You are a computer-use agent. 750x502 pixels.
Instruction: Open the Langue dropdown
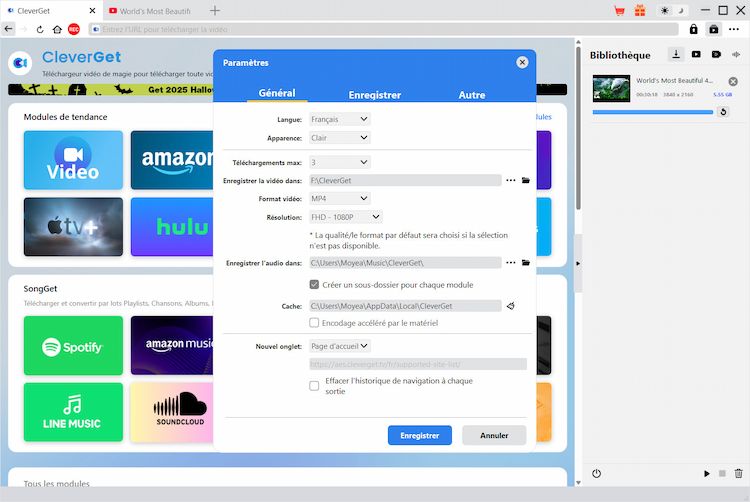[339, 119]
